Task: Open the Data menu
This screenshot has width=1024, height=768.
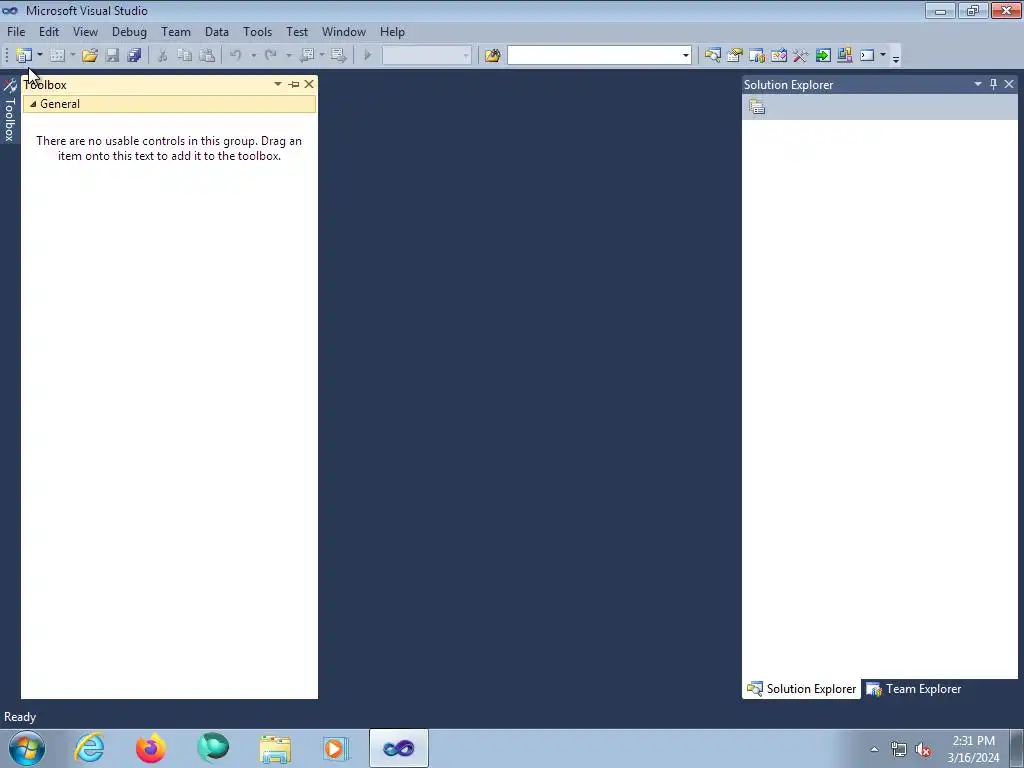Action: 217,31
